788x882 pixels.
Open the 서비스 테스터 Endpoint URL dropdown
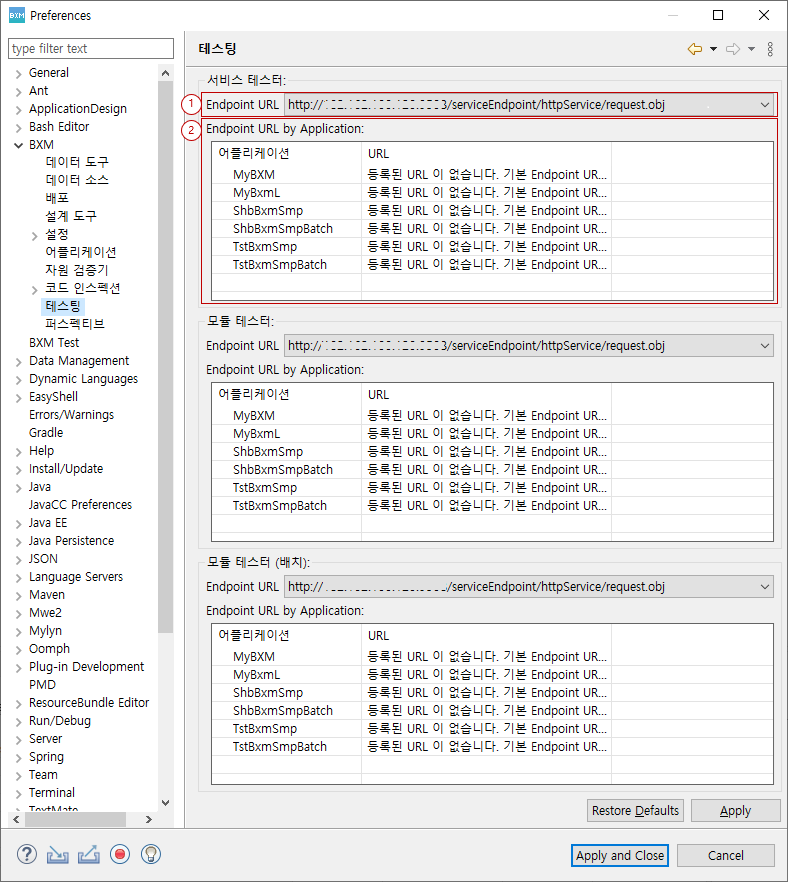point(764,104)
